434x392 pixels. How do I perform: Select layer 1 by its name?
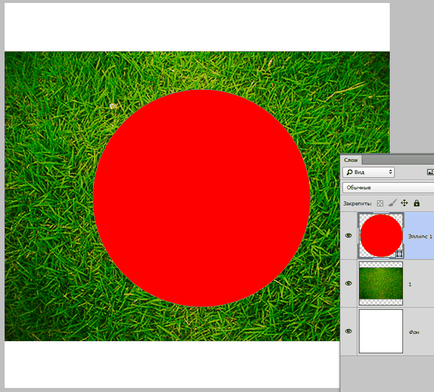pyautogui.click(x=410, y=284)
